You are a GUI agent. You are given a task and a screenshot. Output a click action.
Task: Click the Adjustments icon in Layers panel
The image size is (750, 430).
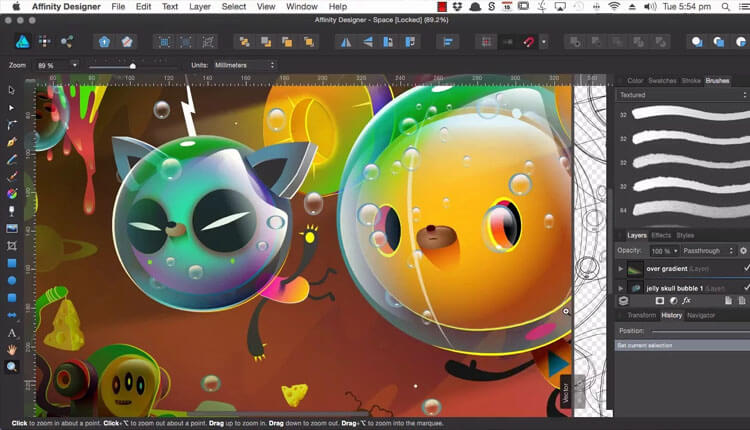tap(673, 300)
